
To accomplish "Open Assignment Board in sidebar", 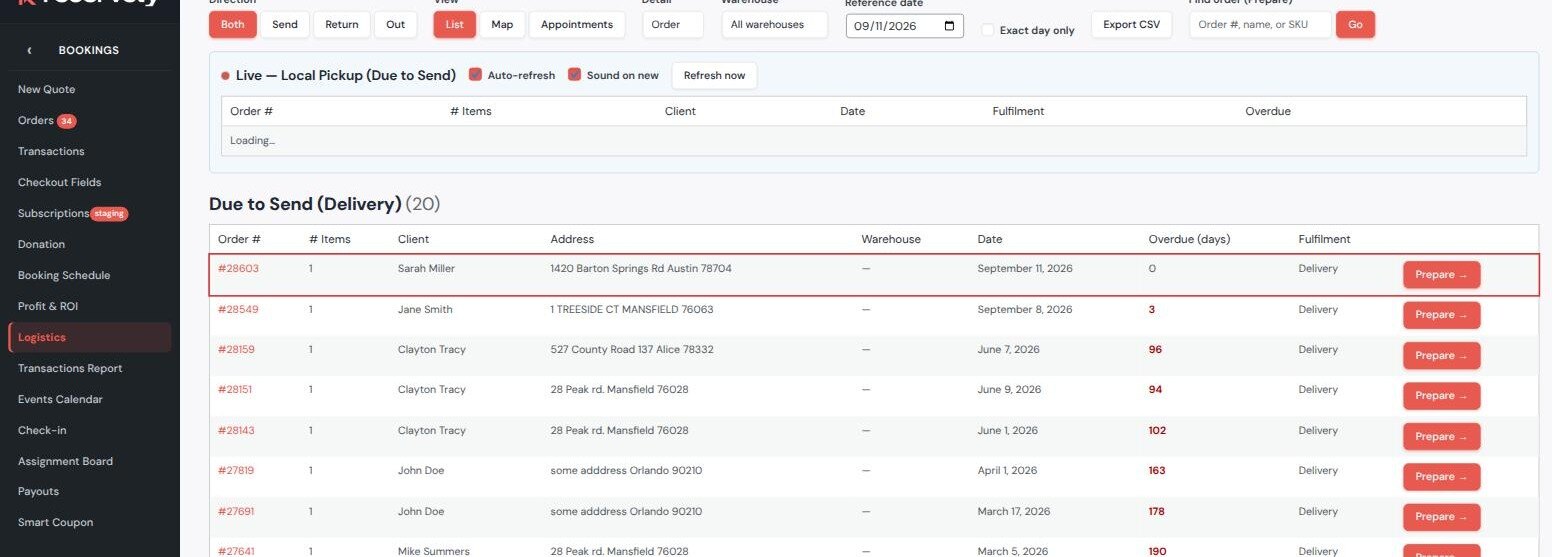I will coord(65,461).
